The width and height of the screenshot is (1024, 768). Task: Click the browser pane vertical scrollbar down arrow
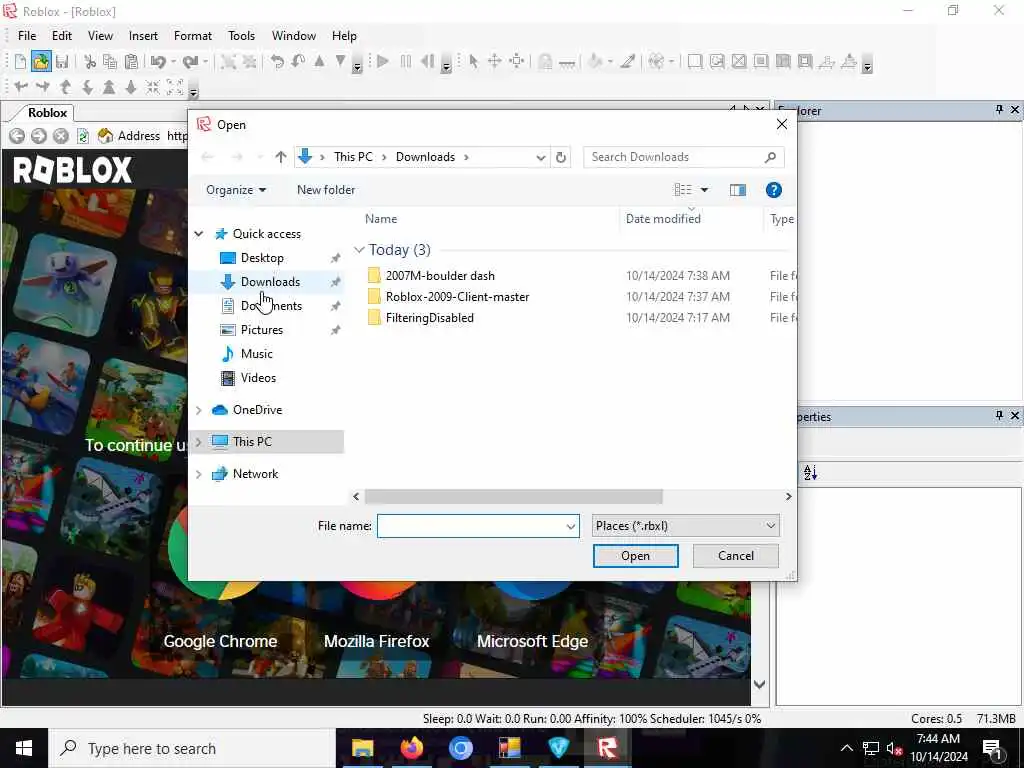click(759, 684)
